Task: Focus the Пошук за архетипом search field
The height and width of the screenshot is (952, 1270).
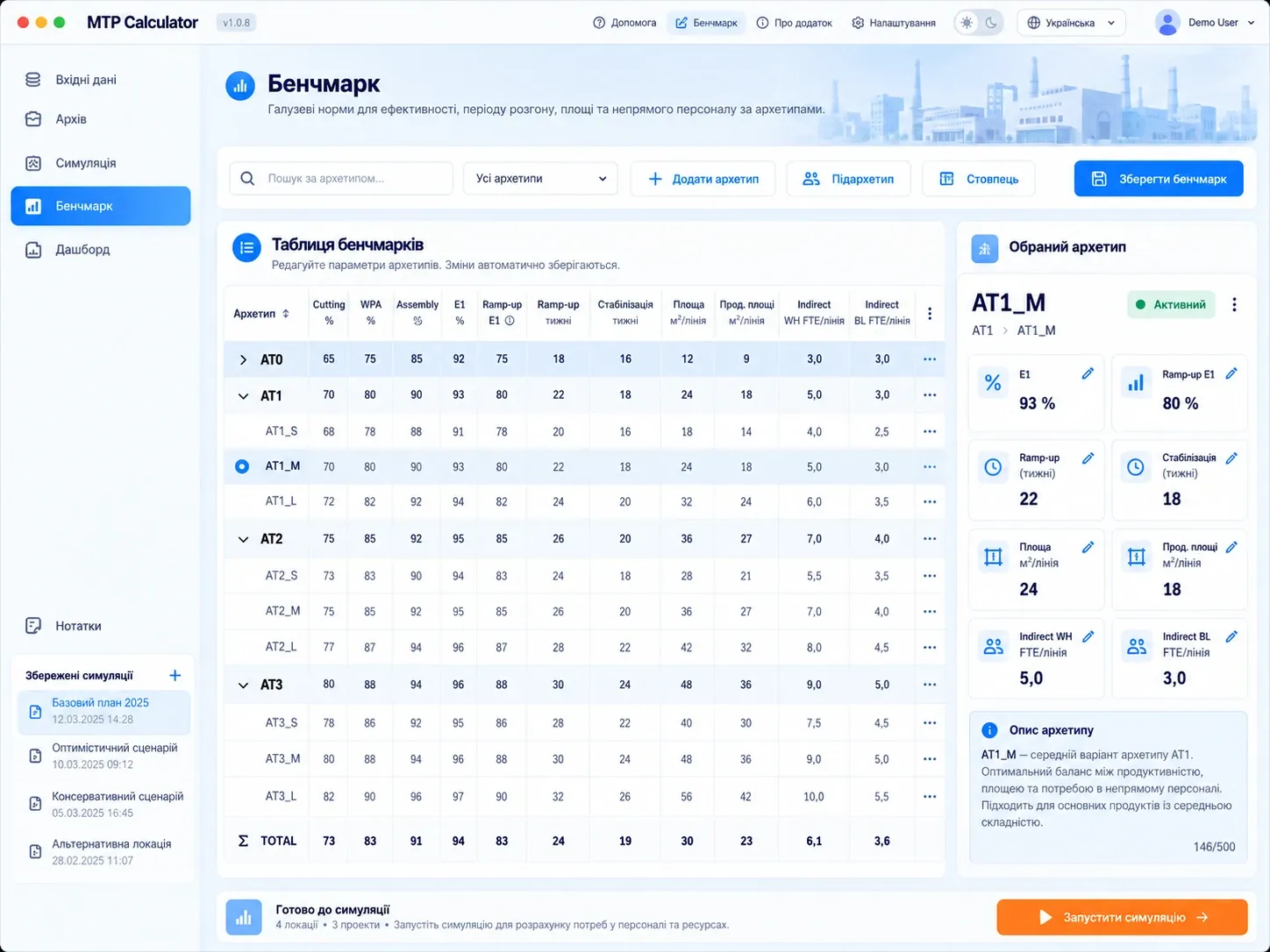Action: [x=341, y=179]
